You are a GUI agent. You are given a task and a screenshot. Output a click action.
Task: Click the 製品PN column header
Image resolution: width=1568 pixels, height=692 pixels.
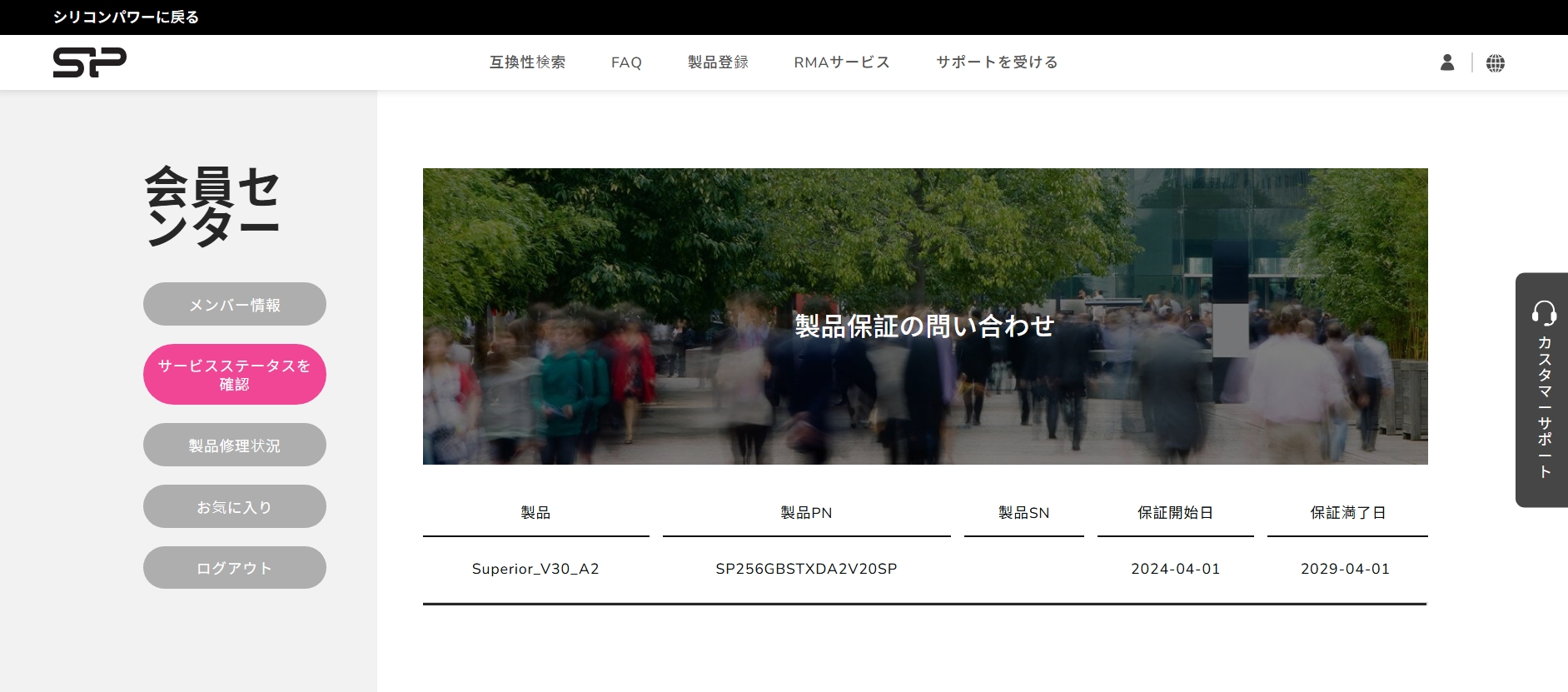pyautogui.click(x=806, y=513)
